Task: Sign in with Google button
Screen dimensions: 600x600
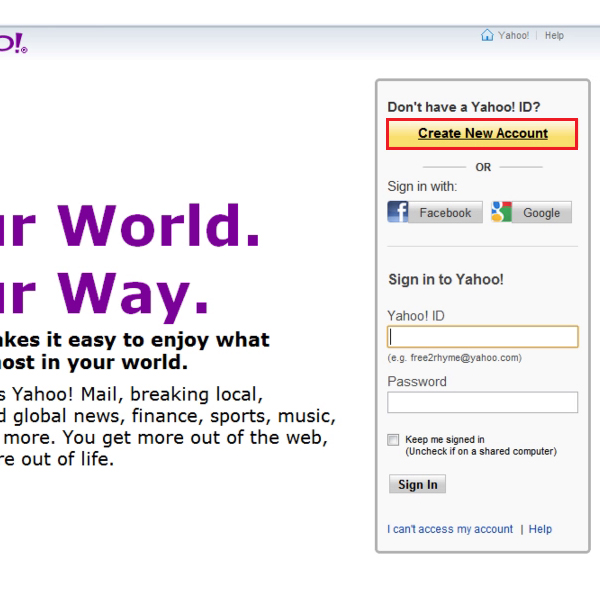Action: [x=532, y=212]
